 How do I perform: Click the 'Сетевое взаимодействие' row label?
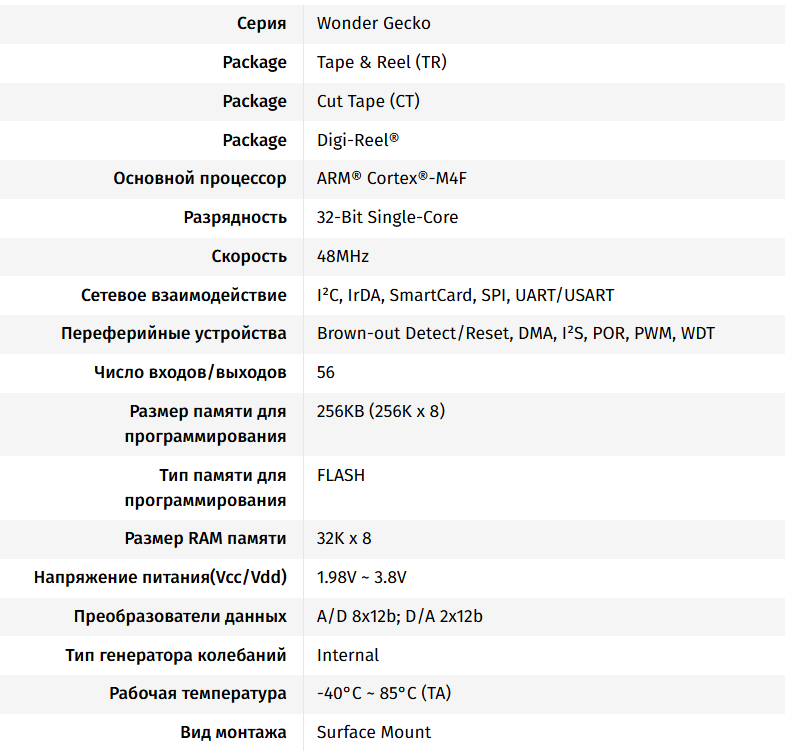(184, 295)
